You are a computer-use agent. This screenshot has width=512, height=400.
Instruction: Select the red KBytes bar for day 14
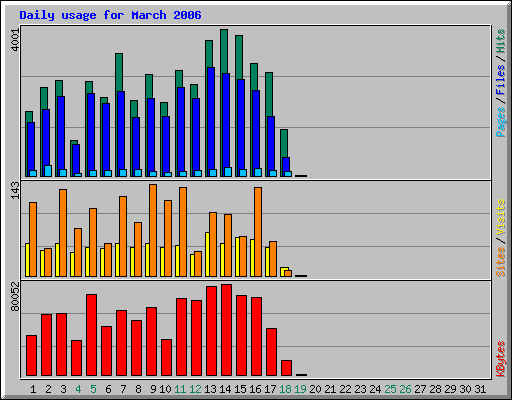[x=226, y=330]
